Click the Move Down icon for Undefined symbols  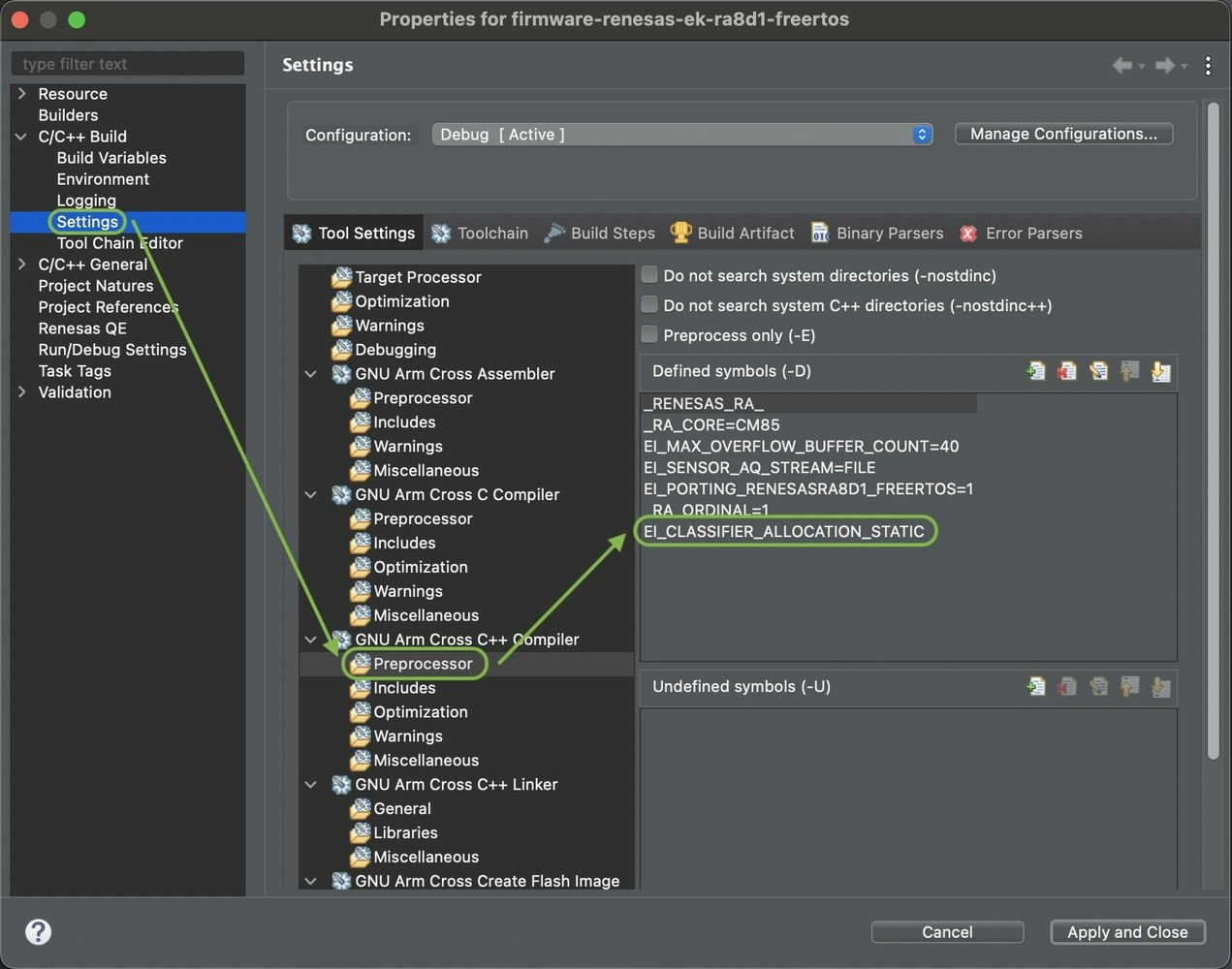[1160, 687]
